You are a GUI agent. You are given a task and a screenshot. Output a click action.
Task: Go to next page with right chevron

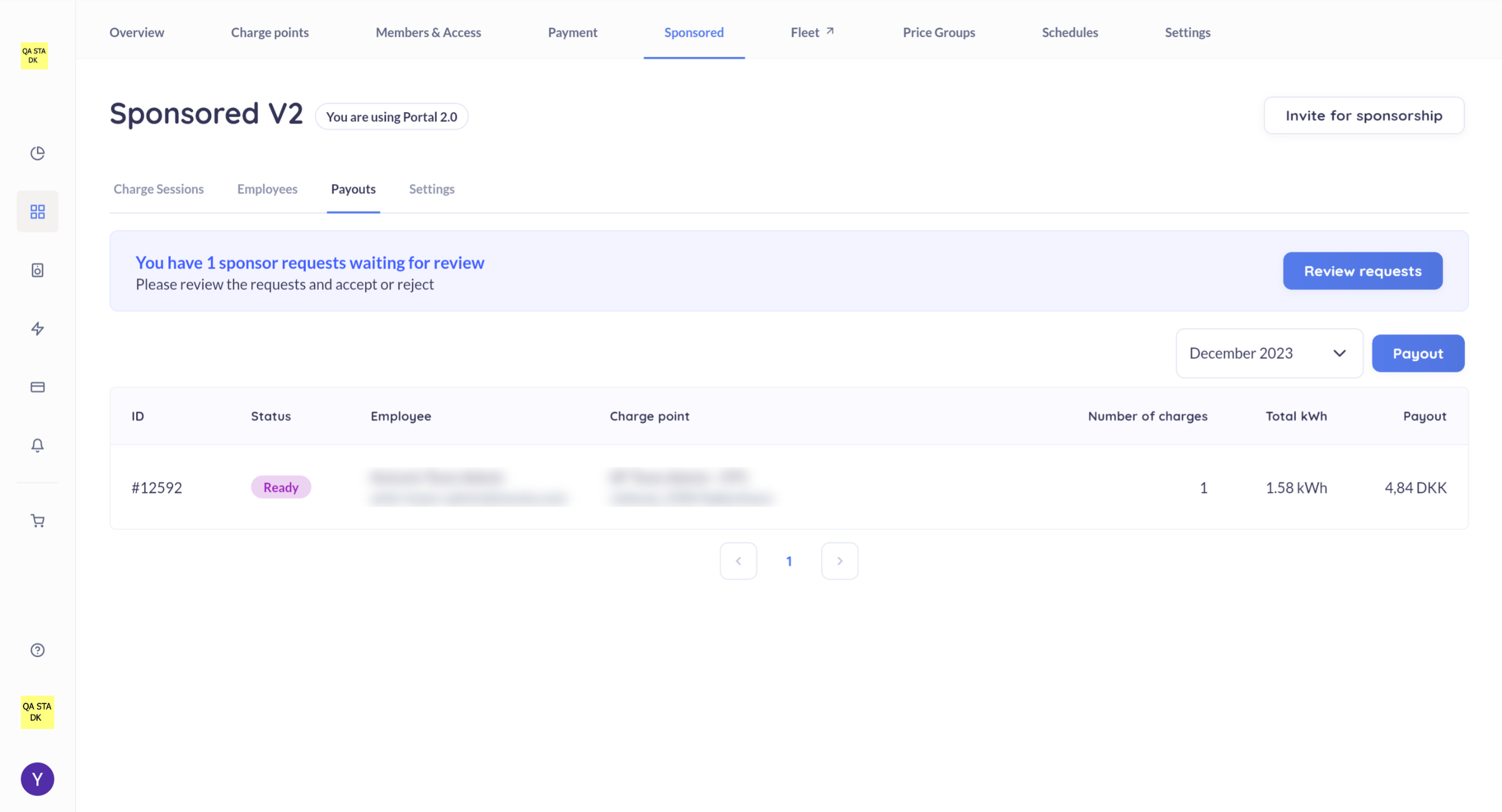840,561
